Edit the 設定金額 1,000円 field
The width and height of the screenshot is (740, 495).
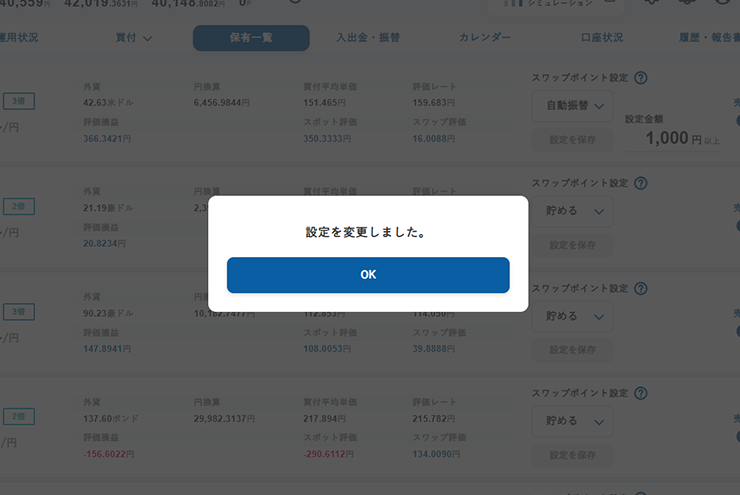(673, 139)
